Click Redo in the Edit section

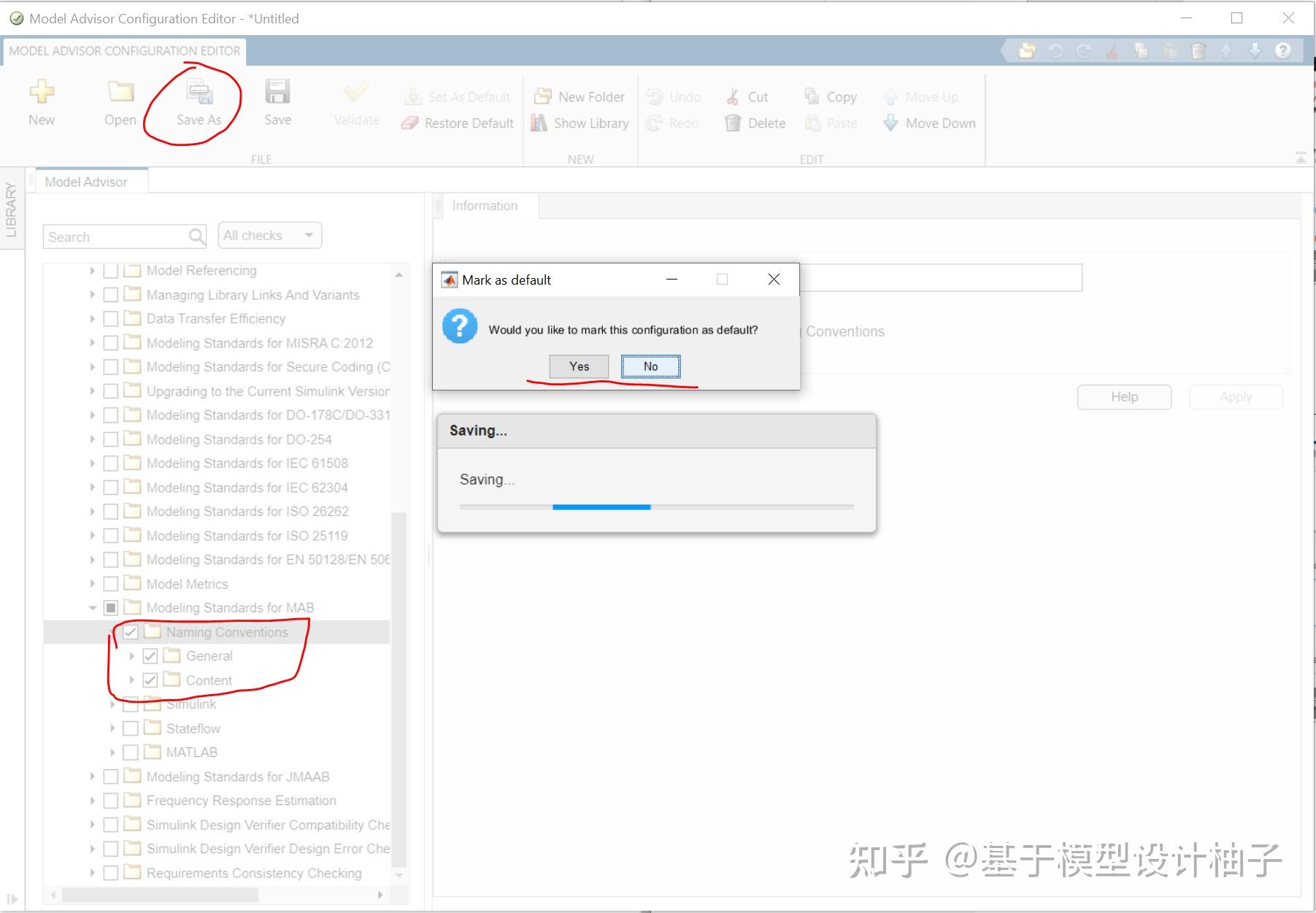[x=673, y=123]
